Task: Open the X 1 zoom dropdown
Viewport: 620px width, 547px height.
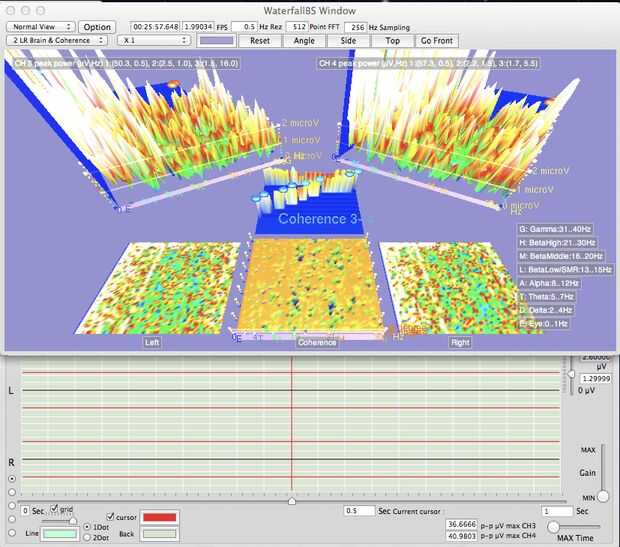Action: 154,40
